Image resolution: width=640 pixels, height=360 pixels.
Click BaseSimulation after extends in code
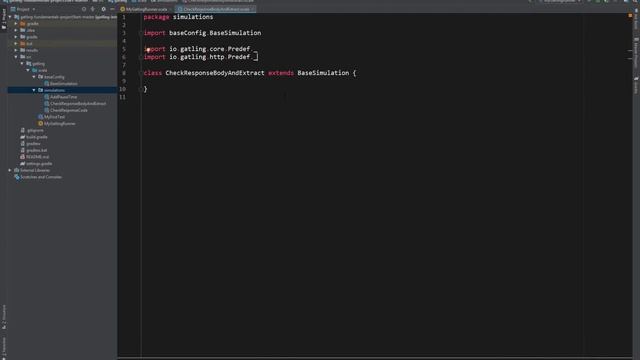pyautogui.click(x=323, y=73)
